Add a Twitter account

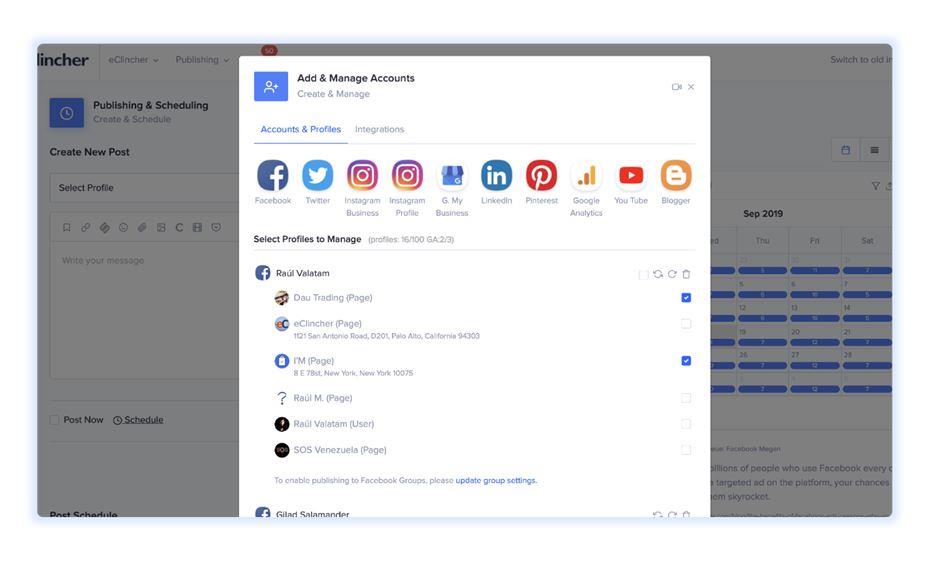(x=317, y=175)
